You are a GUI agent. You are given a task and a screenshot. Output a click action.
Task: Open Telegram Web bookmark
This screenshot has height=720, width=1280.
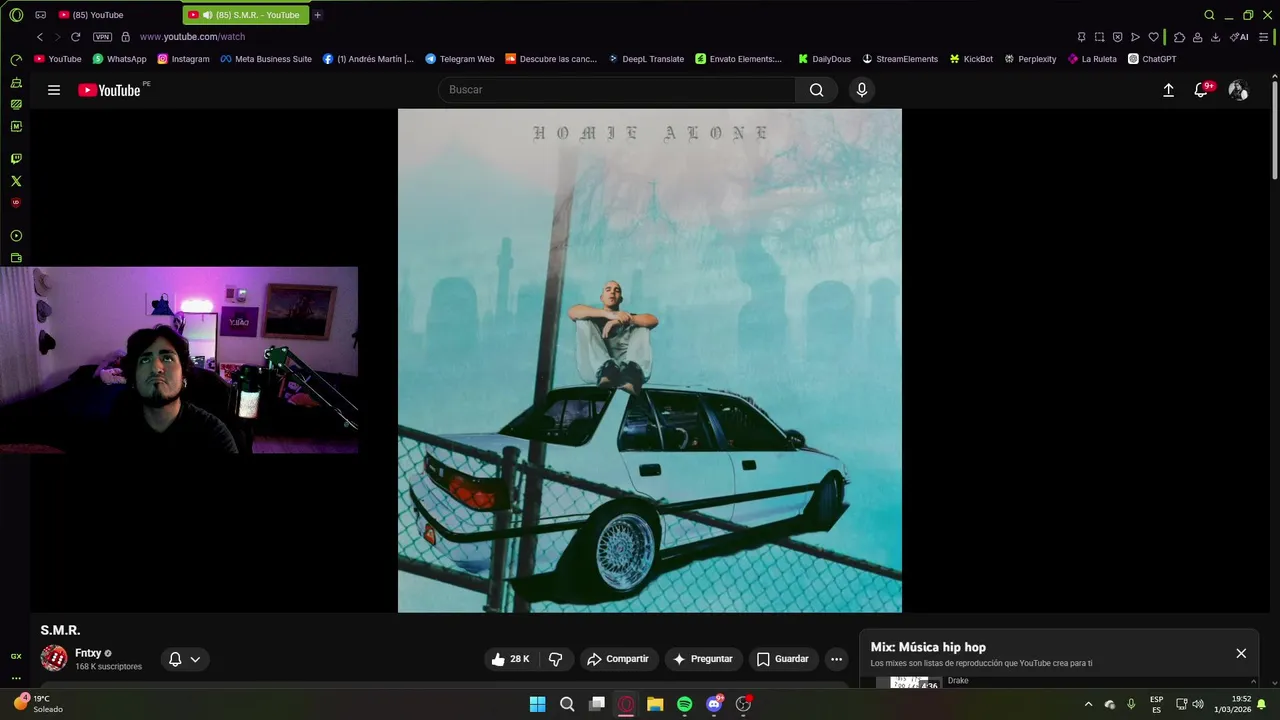tap(459, 59)
